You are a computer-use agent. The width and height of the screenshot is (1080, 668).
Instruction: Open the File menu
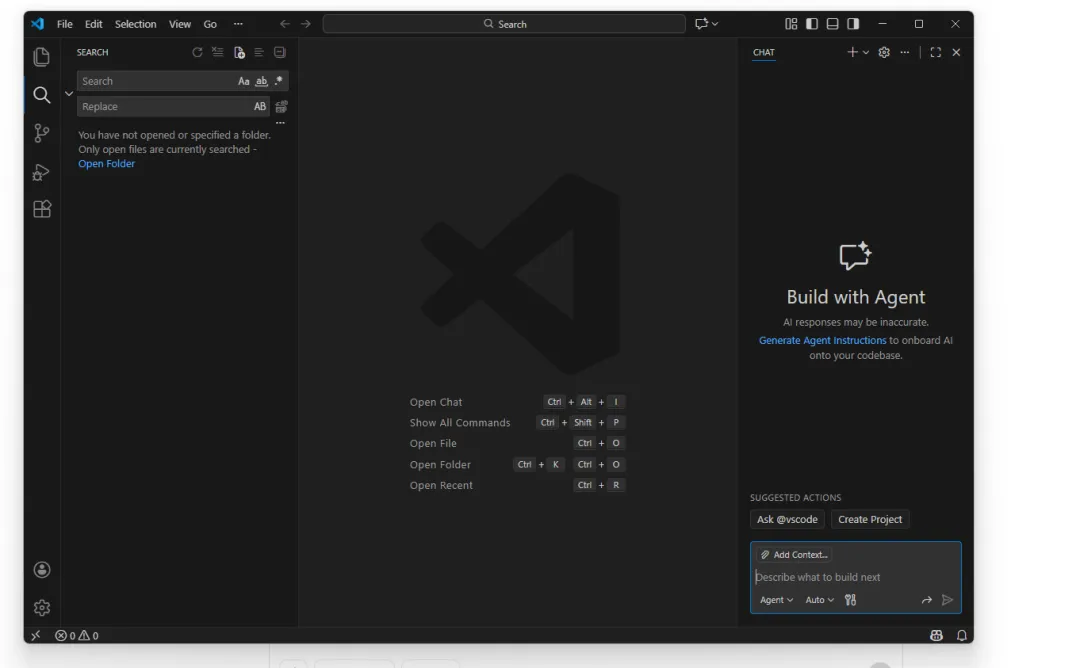[x=65, y=24]
